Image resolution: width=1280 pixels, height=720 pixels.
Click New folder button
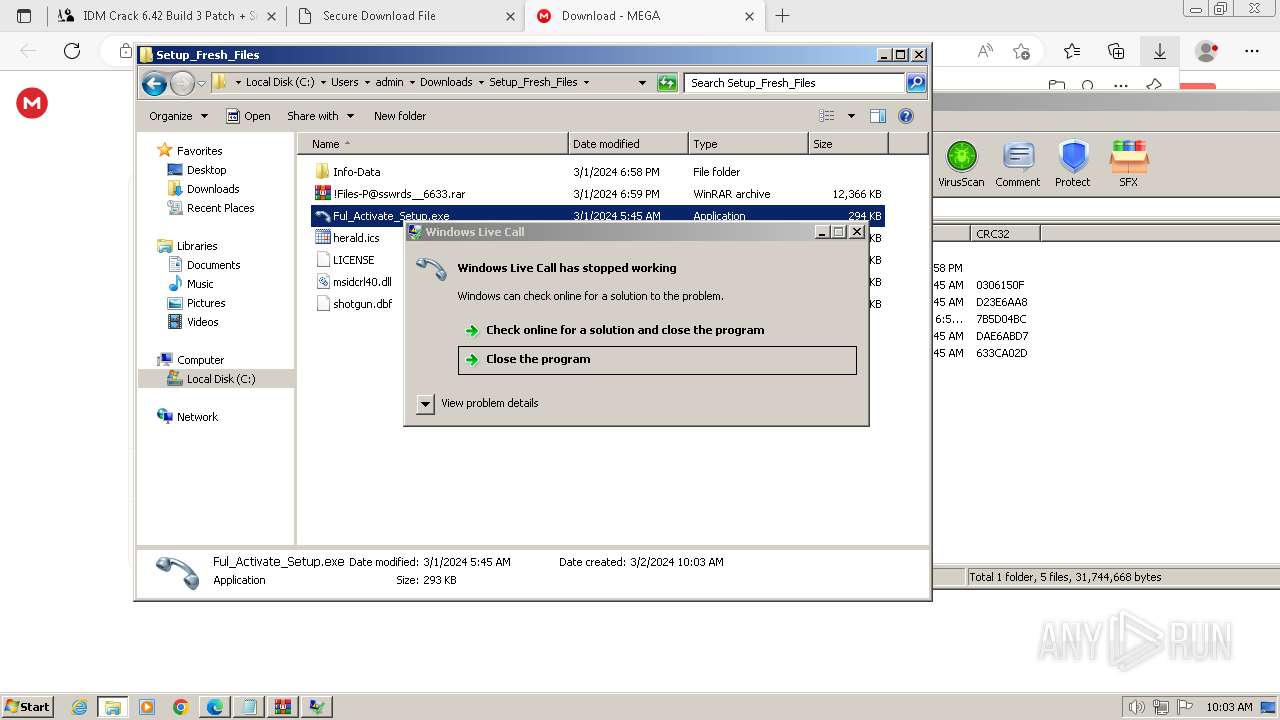(400, 116)
